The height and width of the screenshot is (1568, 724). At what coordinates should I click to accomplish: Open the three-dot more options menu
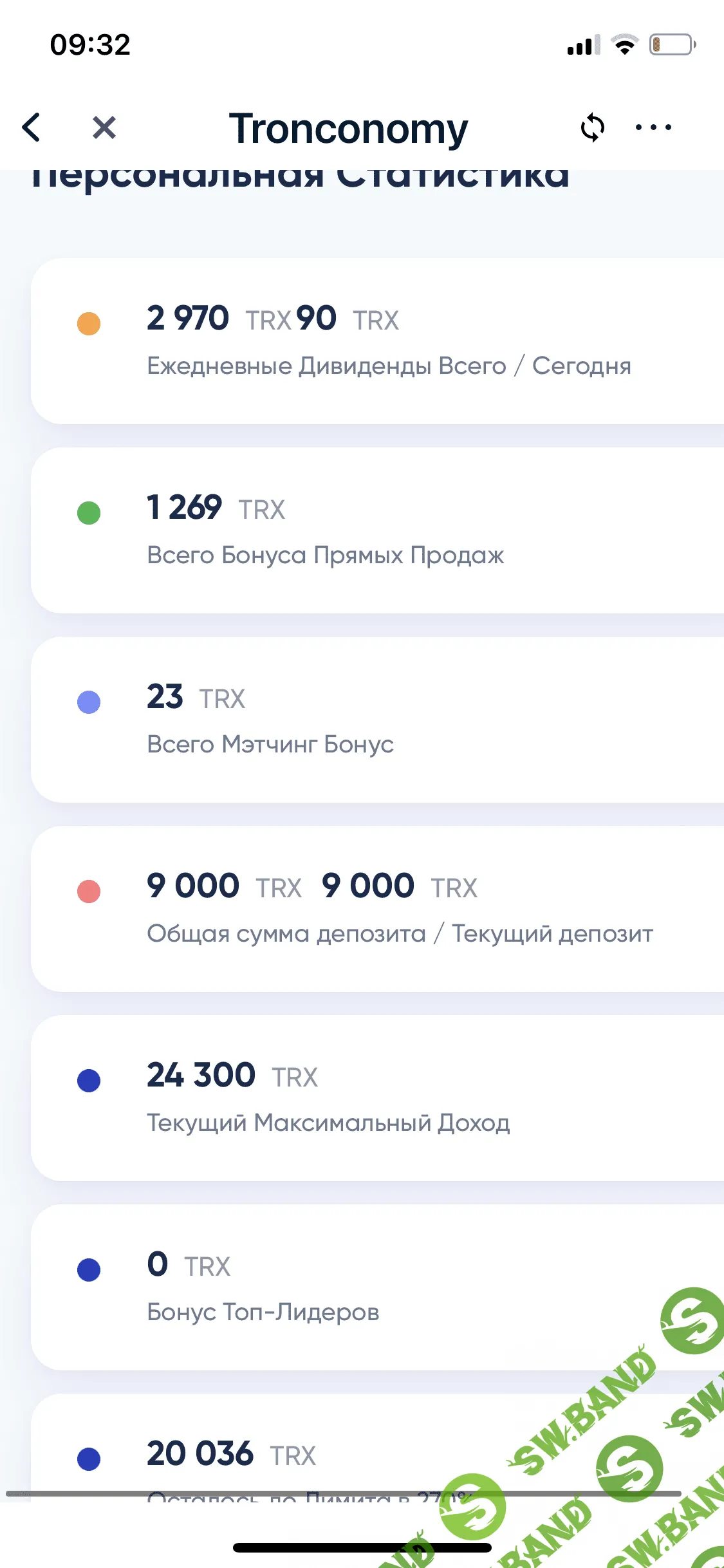pos(653,127)
